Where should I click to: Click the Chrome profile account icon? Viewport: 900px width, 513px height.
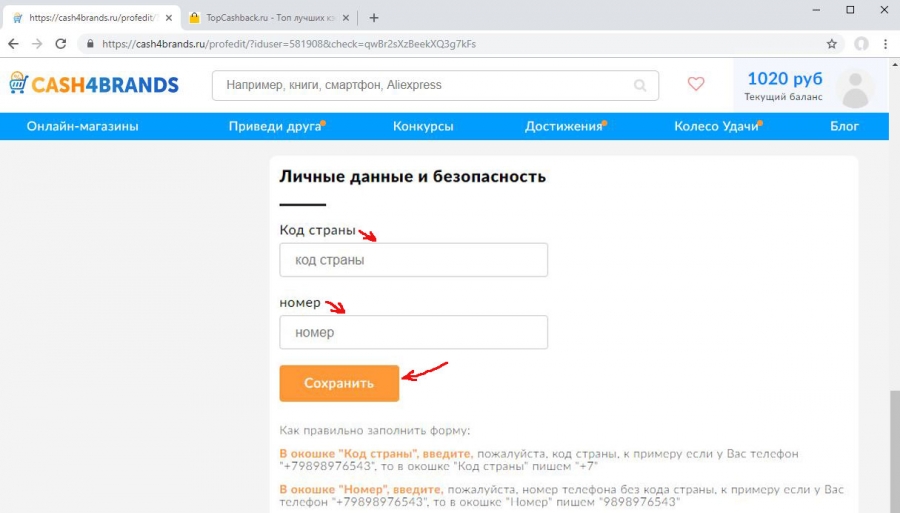[861, 44]
